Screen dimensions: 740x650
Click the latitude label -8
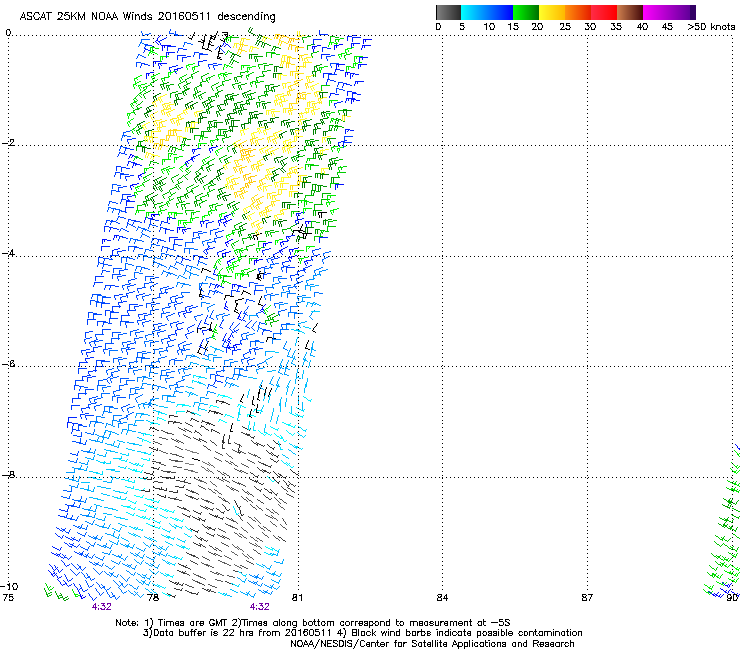[x=8, y=474]
